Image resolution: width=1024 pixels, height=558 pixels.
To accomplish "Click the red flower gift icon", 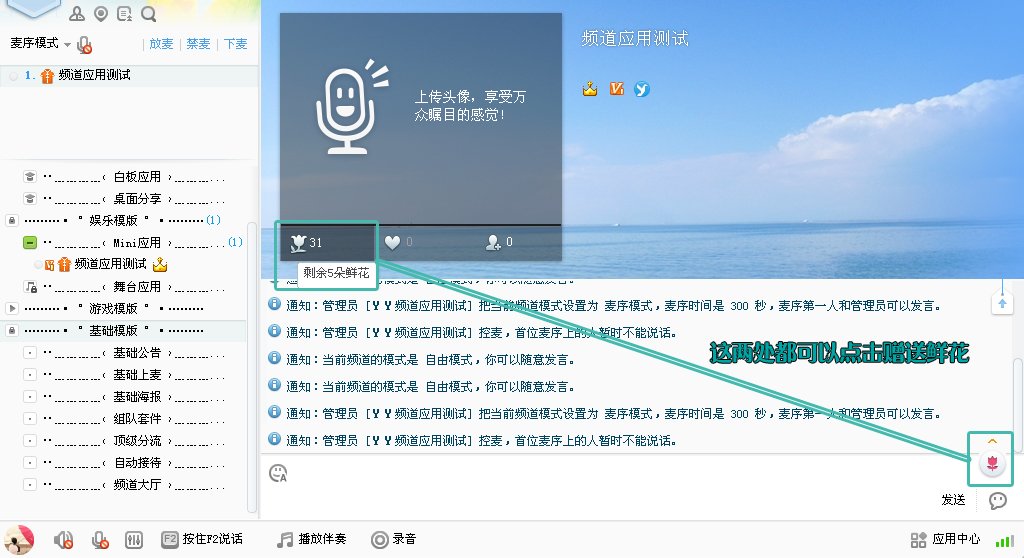I will [x=992, y=464].
